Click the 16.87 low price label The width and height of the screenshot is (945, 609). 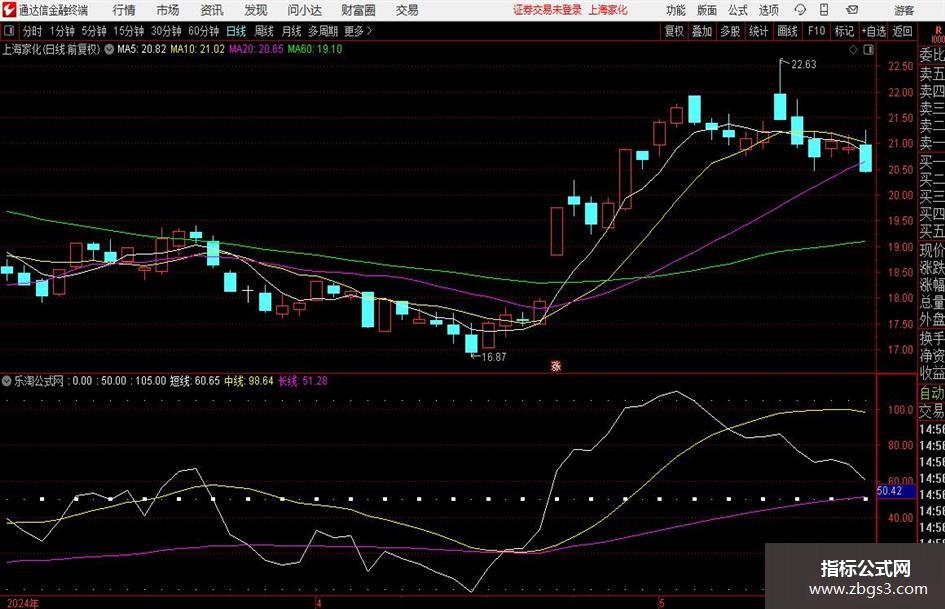point(494,357)
